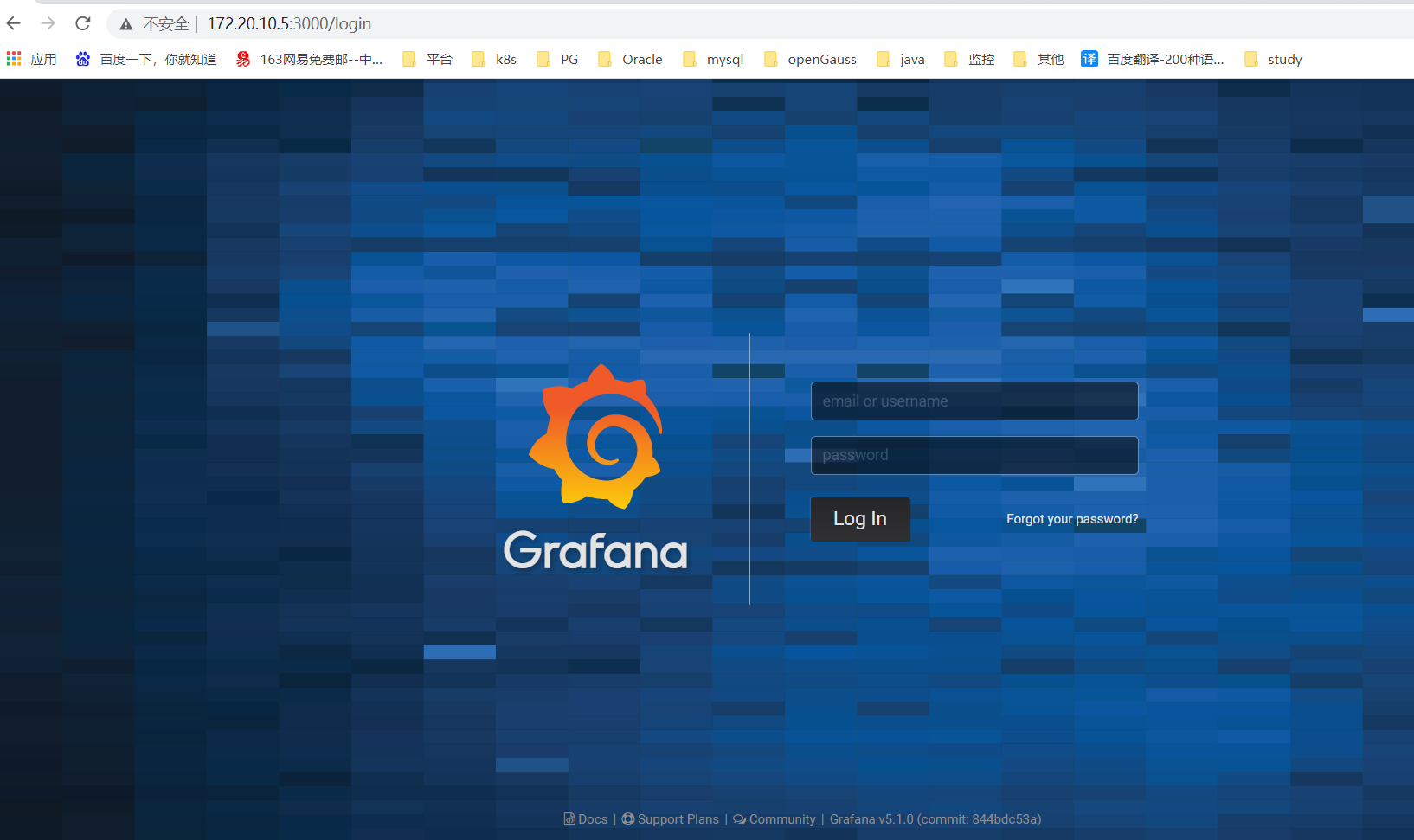Viewport: 1414px width, 840px height.
Task: Reload the page with refresh icon
Action: coord(83,23)
